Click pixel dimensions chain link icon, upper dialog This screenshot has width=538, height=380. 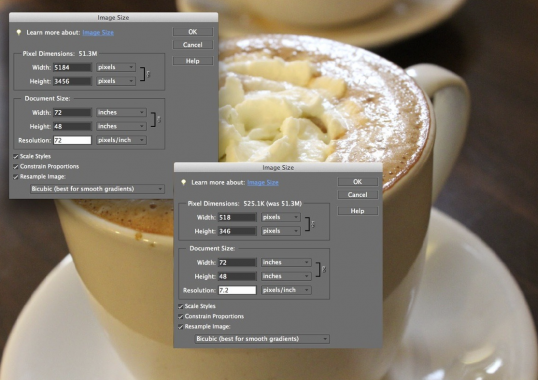pyautogui.click(x=148, y=74)
